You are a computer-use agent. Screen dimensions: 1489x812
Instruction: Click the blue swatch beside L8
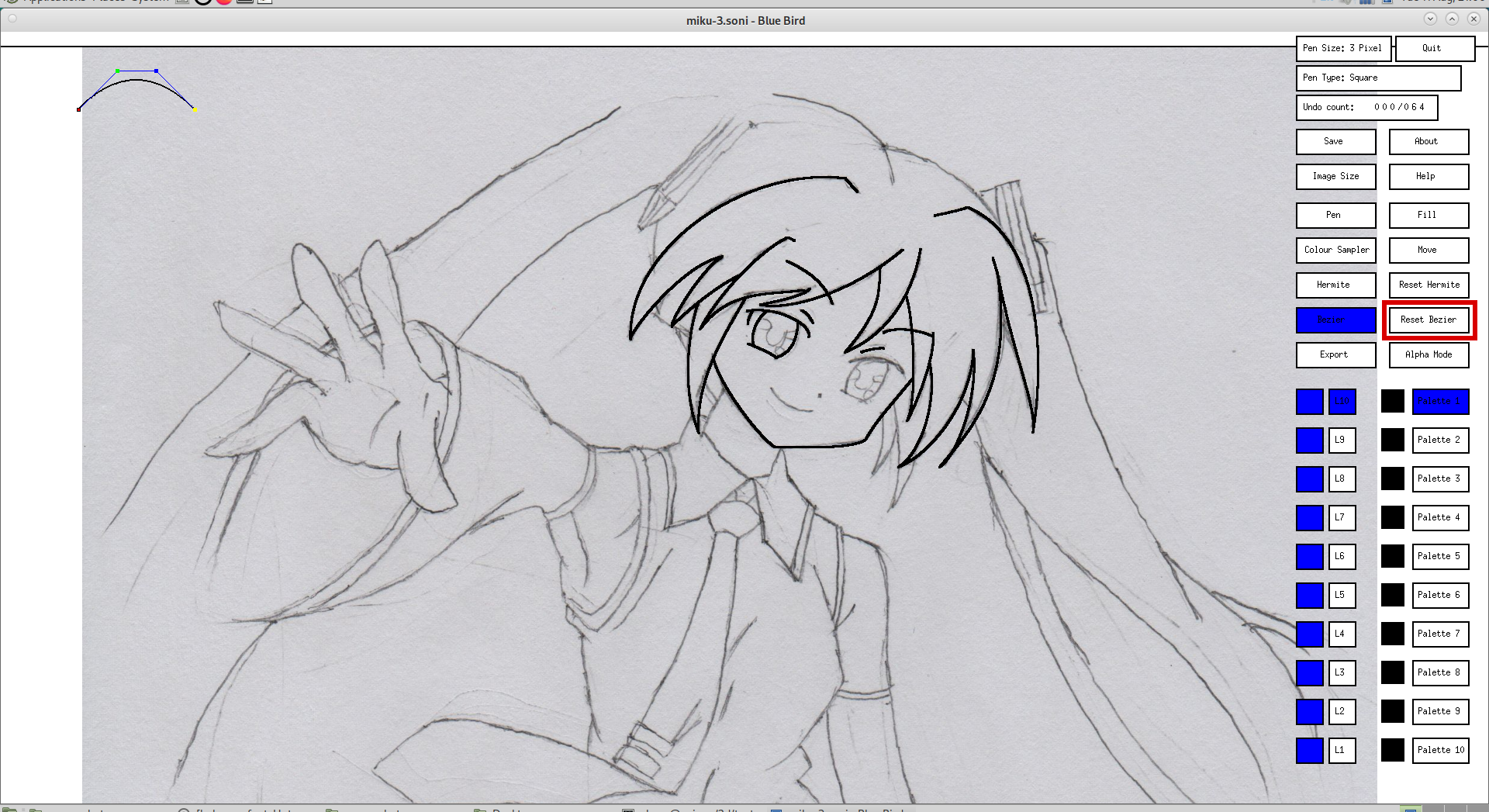point(1310,479)
